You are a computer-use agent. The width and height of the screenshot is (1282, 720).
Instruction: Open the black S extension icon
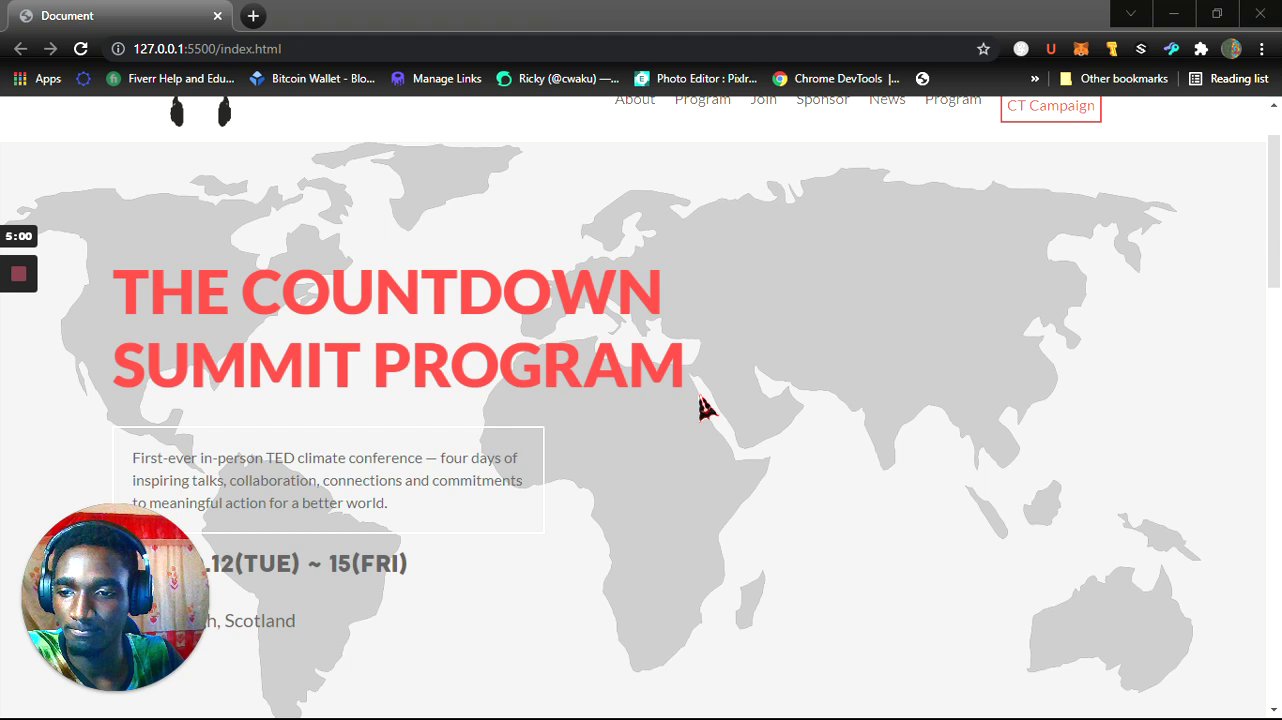(1141, 49)
